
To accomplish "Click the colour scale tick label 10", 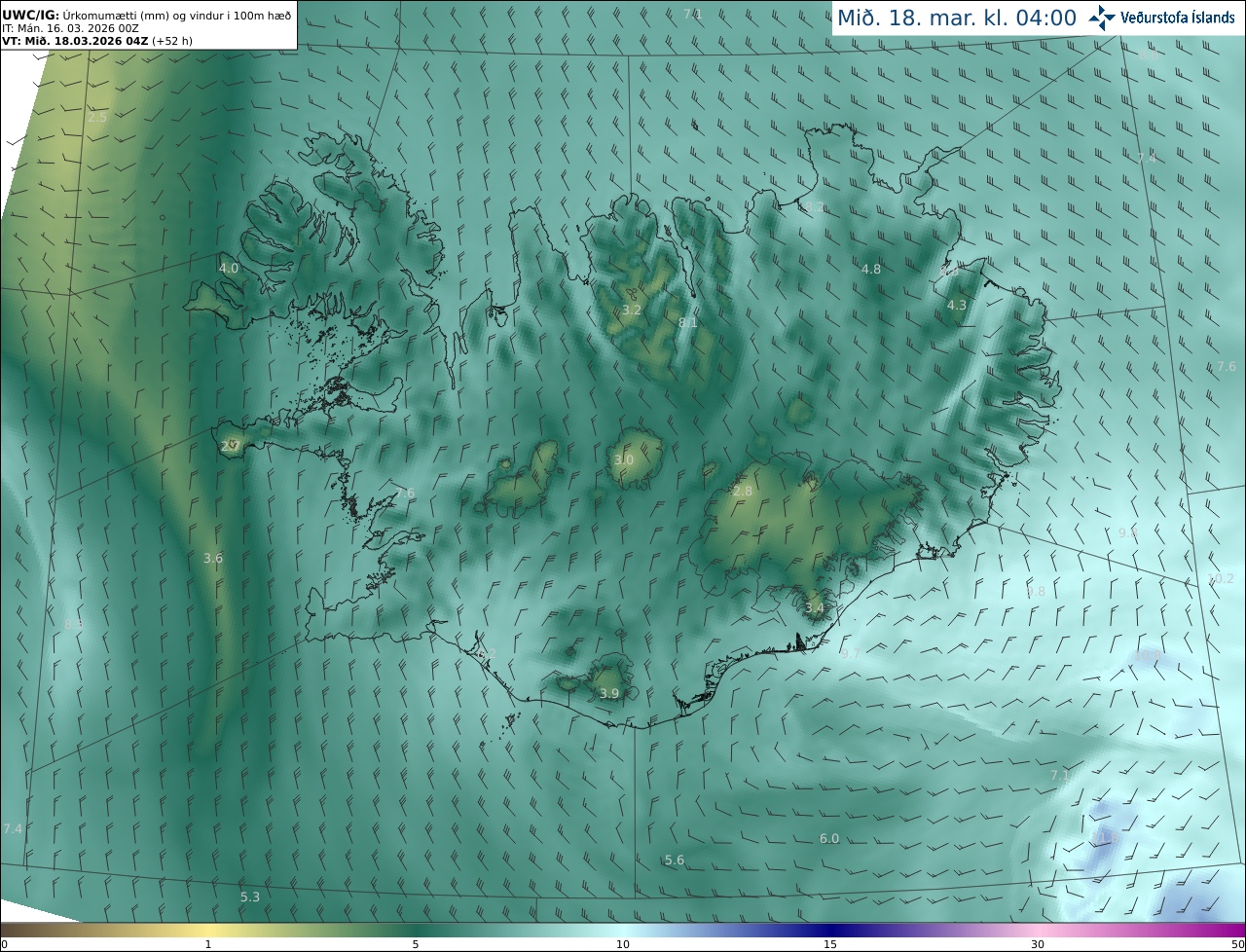I will (x=623, y=944).
